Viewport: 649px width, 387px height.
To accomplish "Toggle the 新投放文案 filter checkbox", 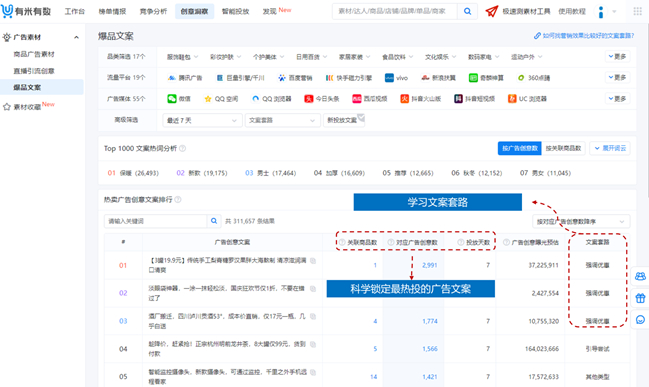I will point(344,120).
